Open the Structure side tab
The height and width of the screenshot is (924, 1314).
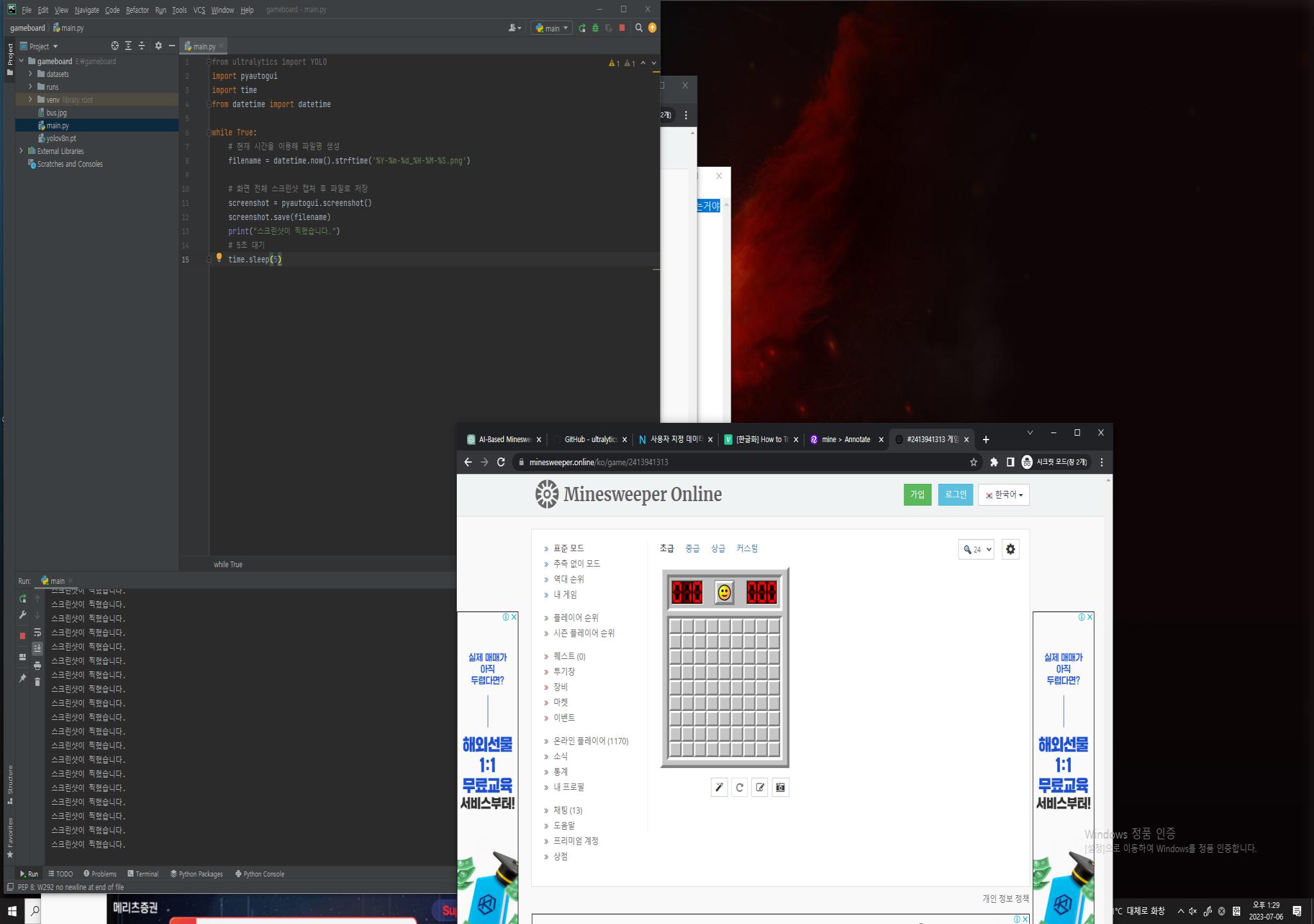[x=10, y=784]
